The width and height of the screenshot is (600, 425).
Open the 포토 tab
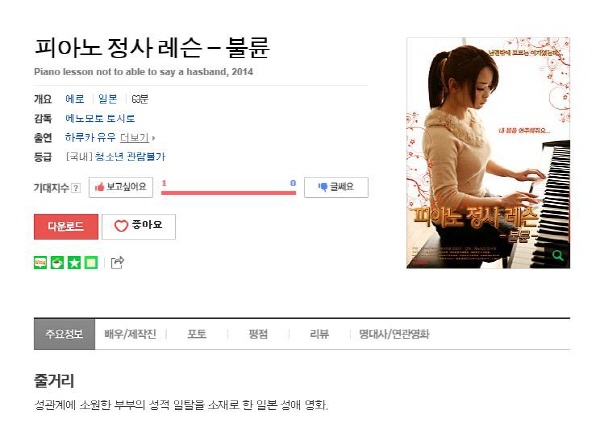pyautogui.click(x=197, y=334)
